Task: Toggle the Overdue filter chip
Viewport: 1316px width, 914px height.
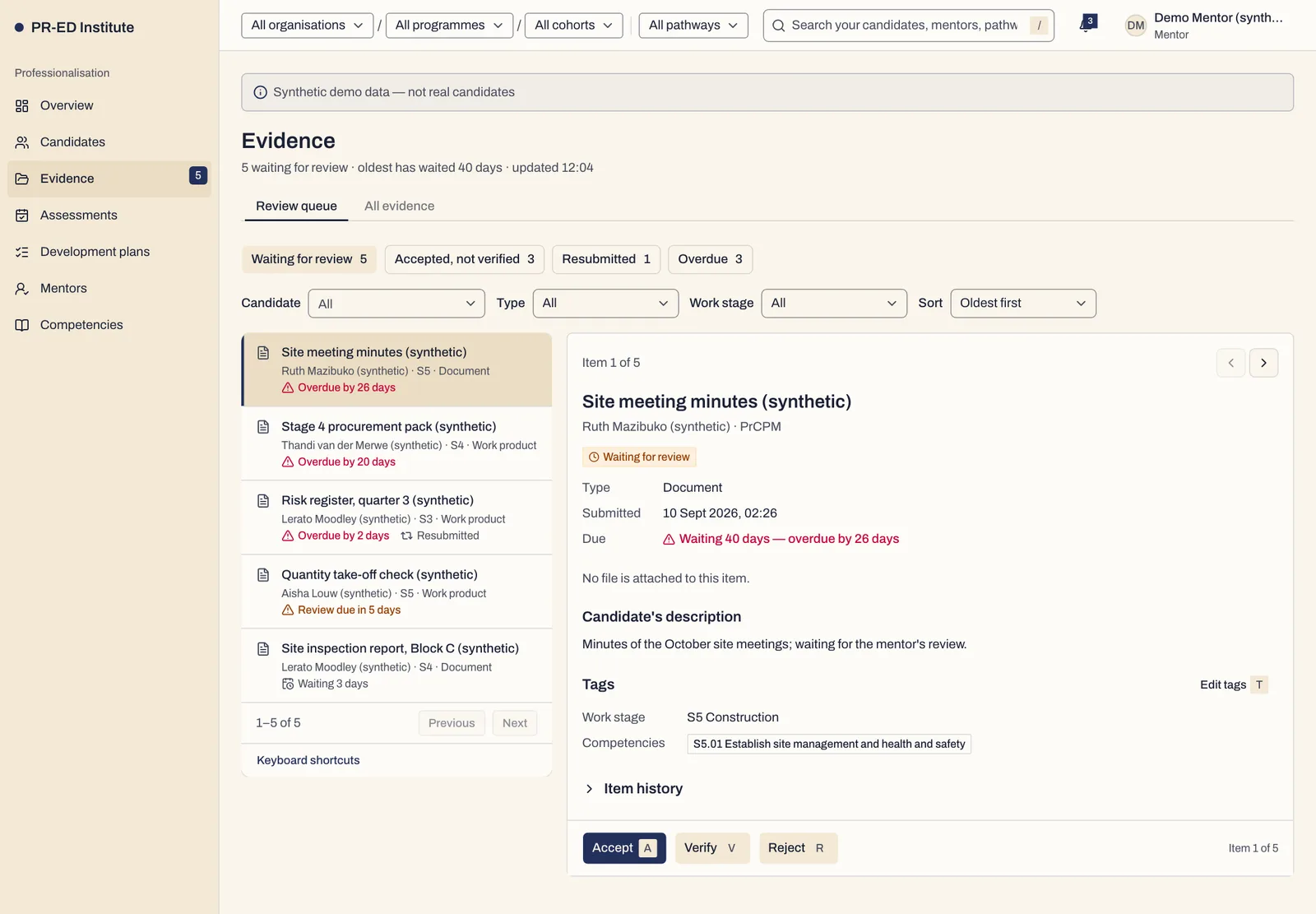Action: tap(710, 259)
